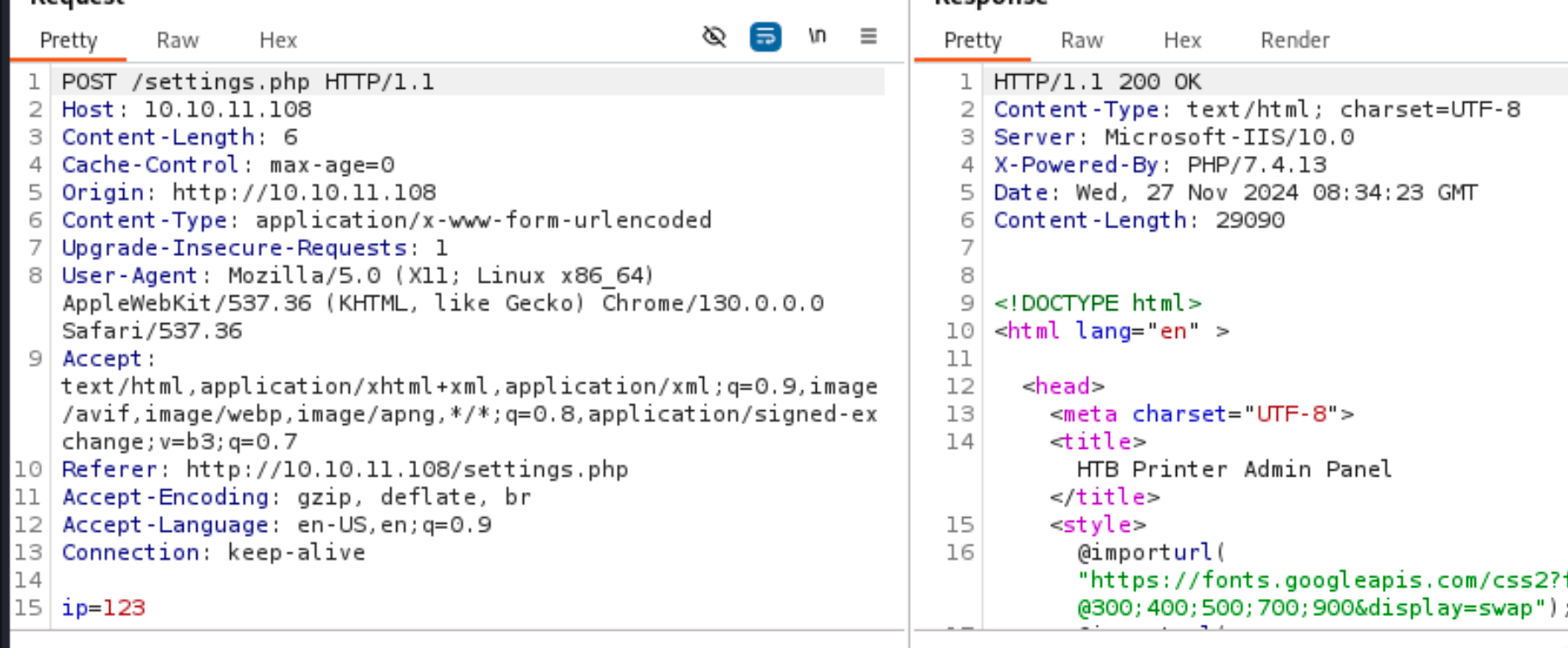1568x648 pixels.
Task: Toggle hide non-printable characters eye icon
Action: click(714, 37)
